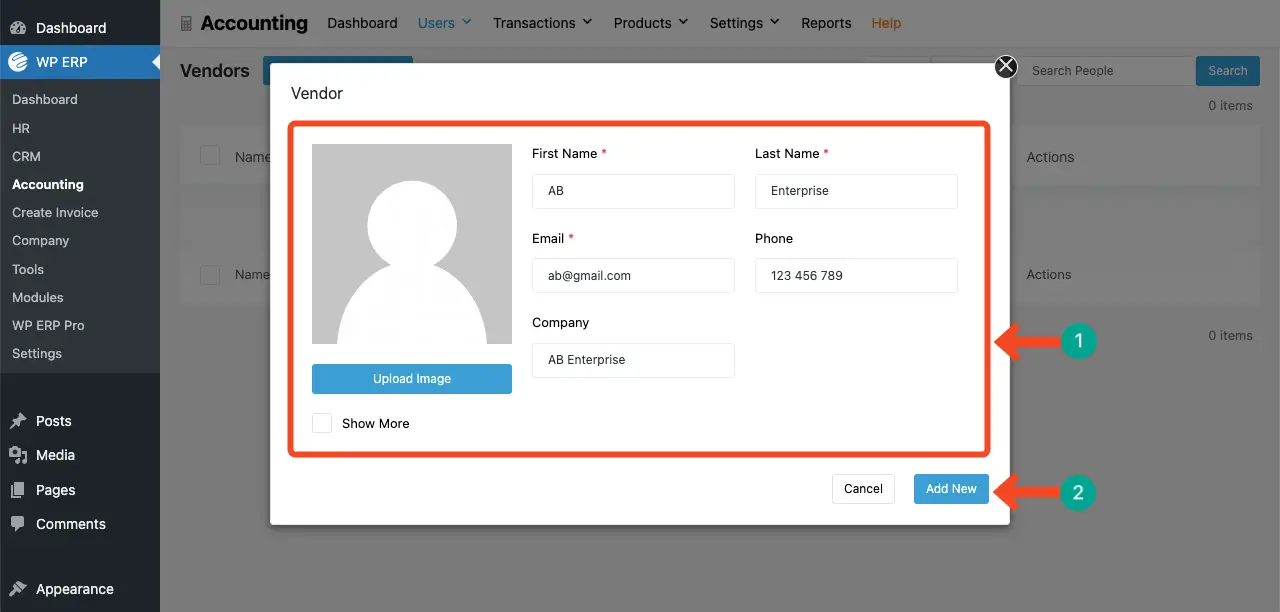Close the Vendor dialog with X icon
The image size is (1280, 612).
pyautogui.click(x=1005, y=67)
